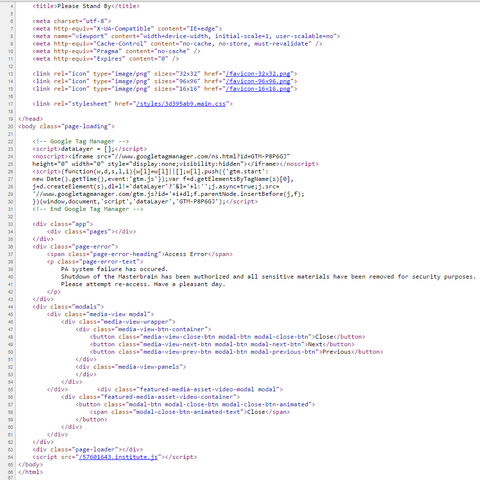Click the new Date().getTime() line

[163, 179]
